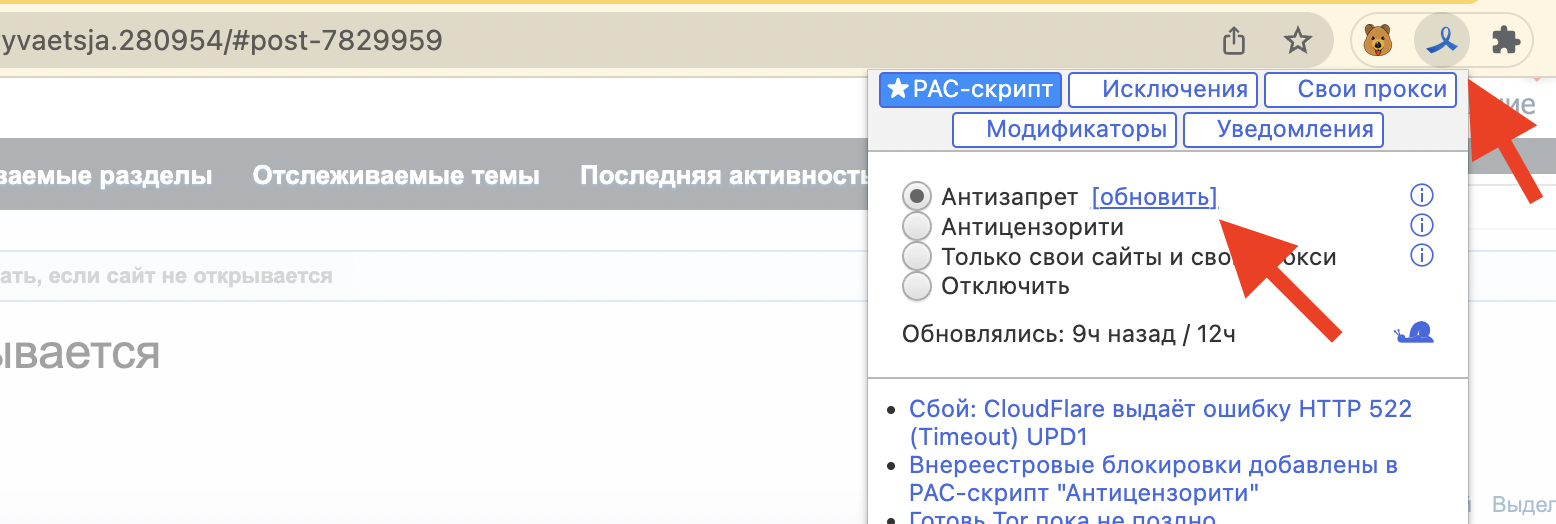Viewport: 1556px width, 524px height.
Task: Open info icon for Антизапрет
Action: click(x=1421, y=195)
